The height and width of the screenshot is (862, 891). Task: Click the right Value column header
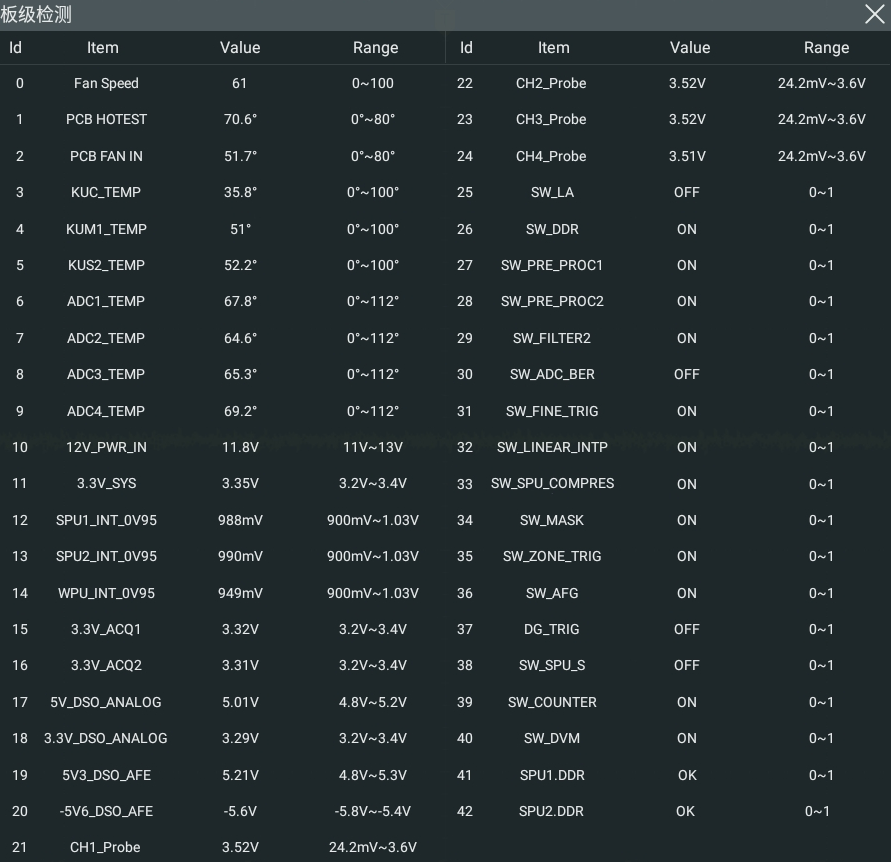point(690,48)
